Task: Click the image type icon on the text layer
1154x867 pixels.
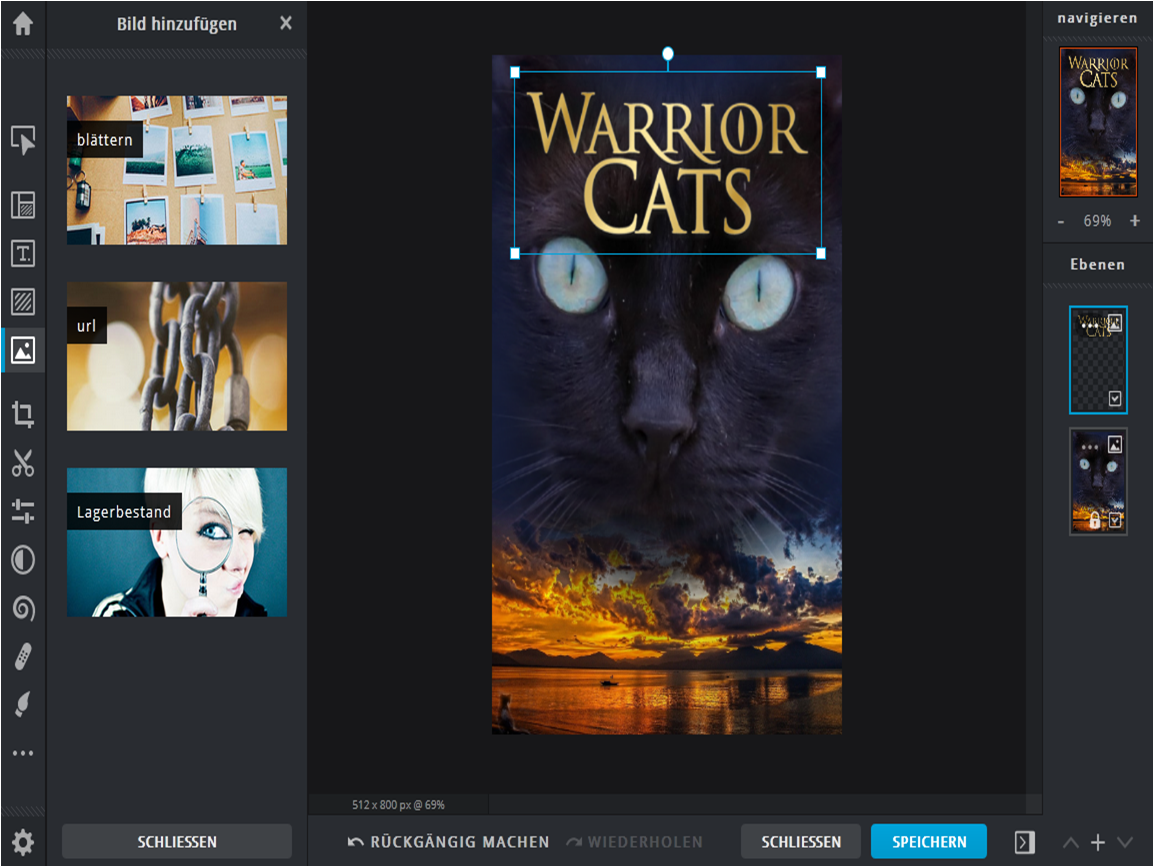Action: [1115, 322]
